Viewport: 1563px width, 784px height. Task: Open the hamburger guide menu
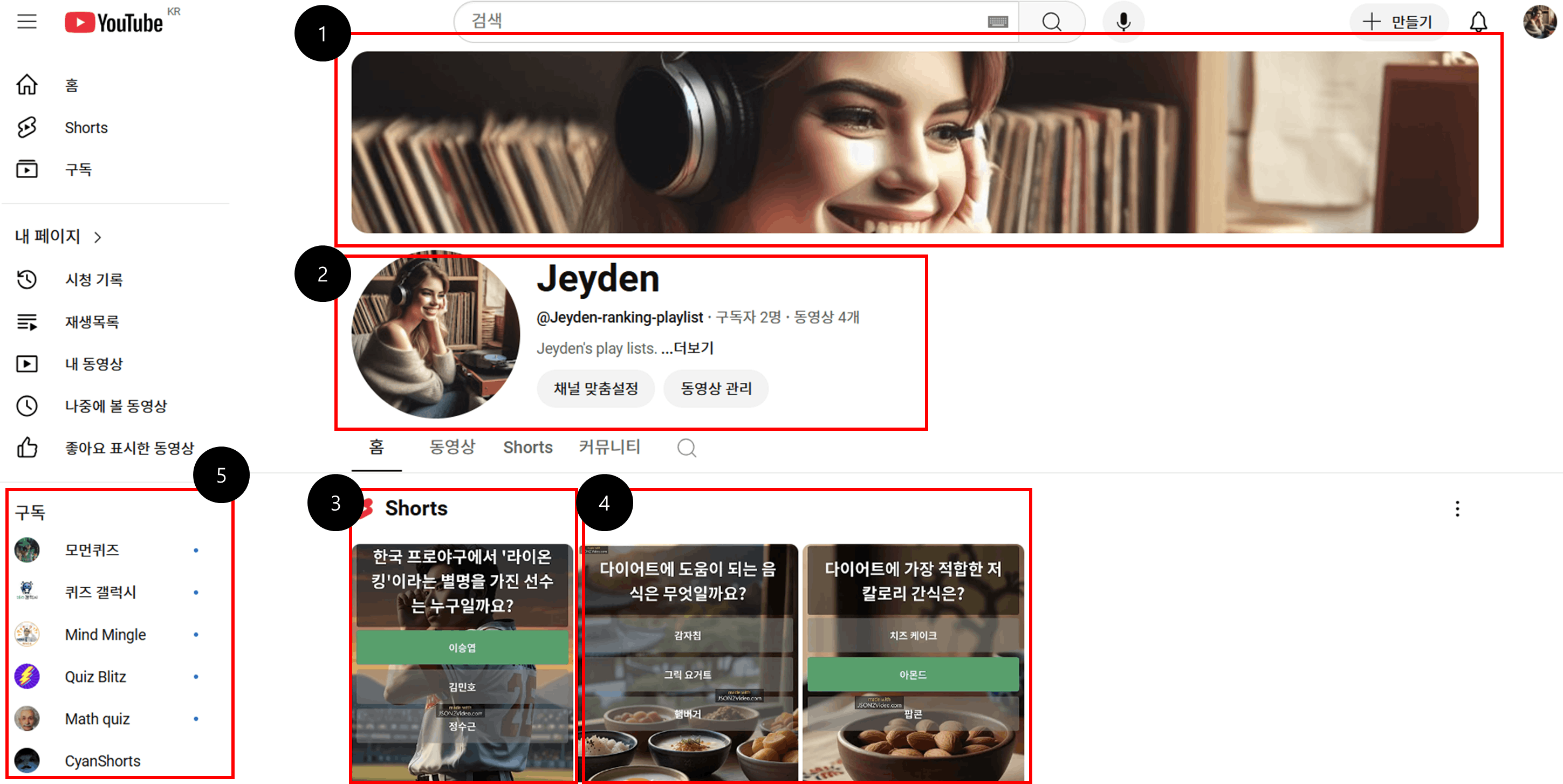tap(27, 22)
